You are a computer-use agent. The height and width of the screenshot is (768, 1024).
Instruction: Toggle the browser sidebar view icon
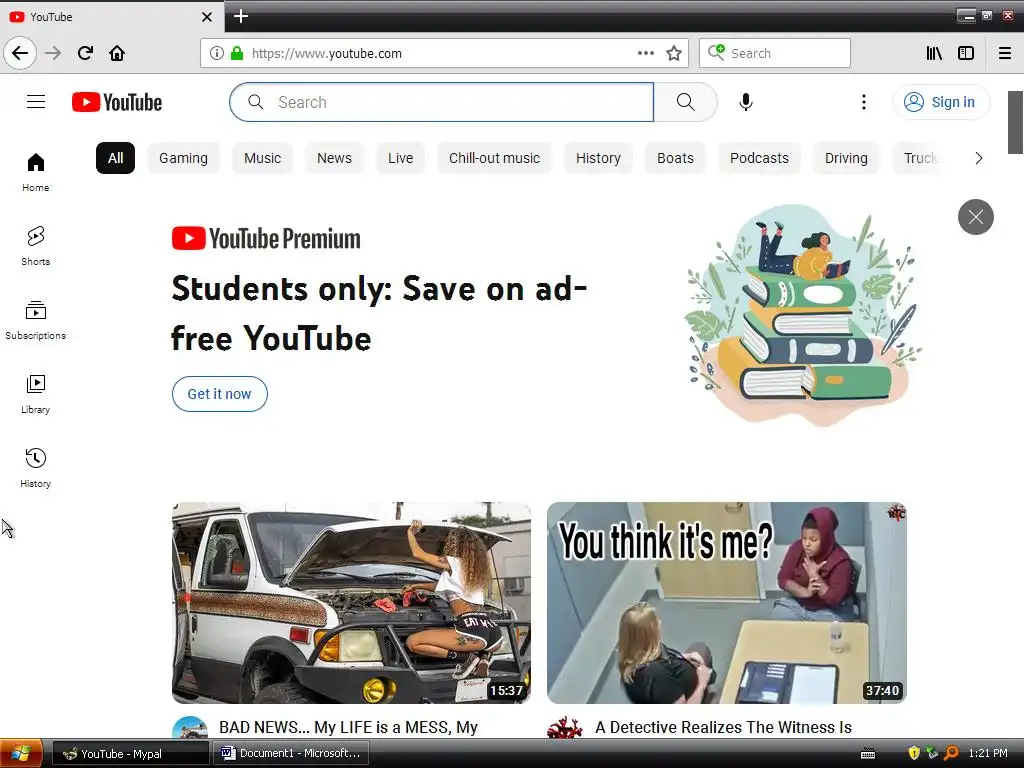pos(966,53)
